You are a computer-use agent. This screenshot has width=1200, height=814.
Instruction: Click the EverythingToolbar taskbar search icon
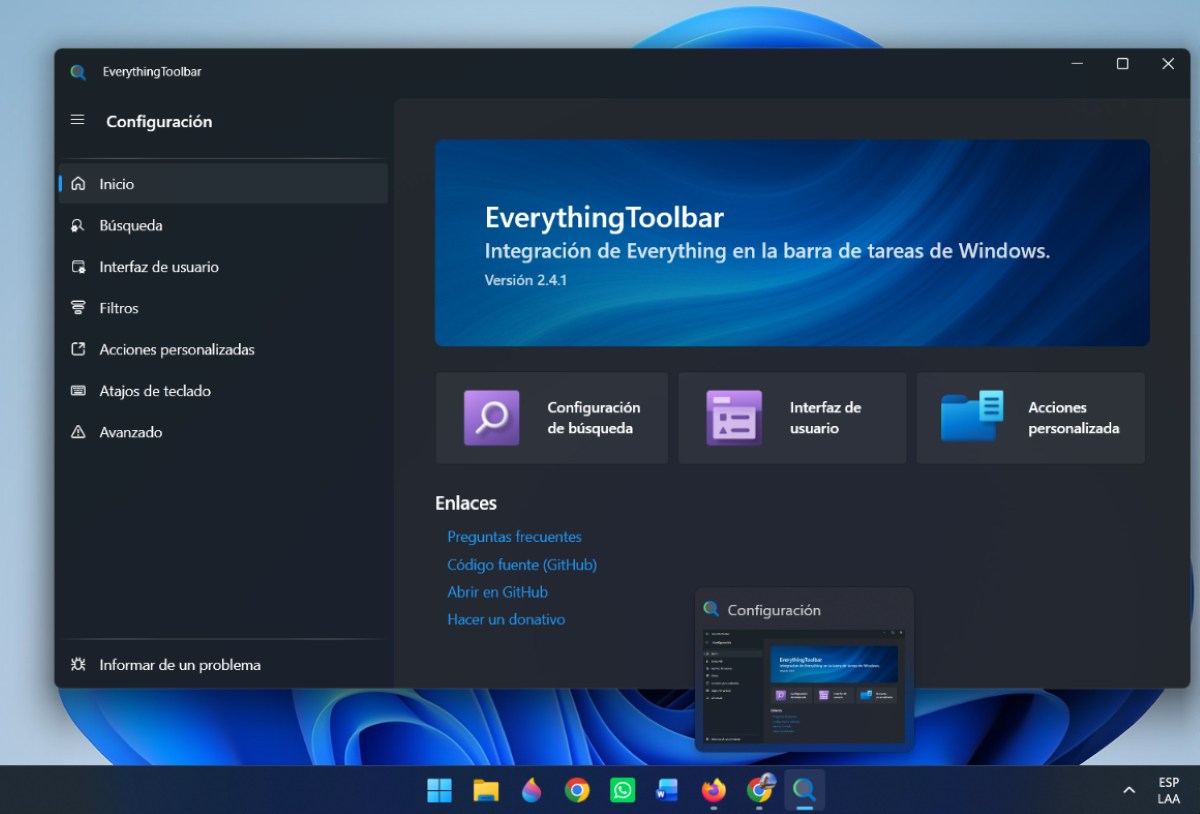click(x=805, y=790)
